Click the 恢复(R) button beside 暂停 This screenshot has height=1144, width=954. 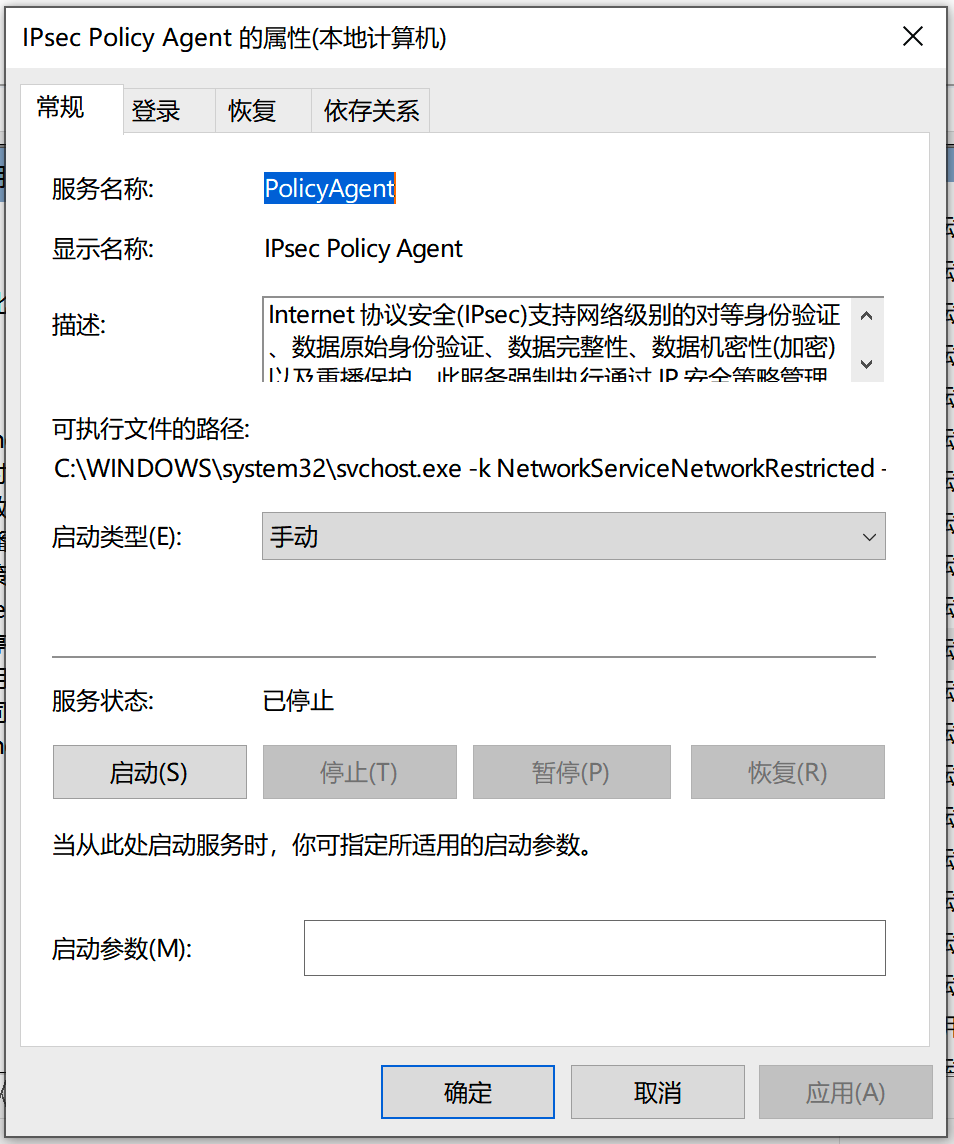[787, 772]
